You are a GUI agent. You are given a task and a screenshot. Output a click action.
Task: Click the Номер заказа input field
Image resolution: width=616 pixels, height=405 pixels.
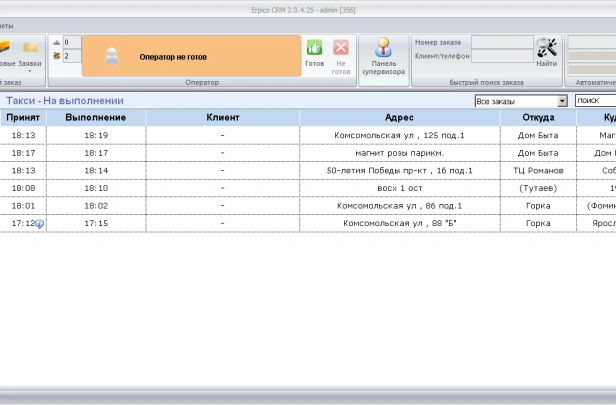click(x=501, y=42)
